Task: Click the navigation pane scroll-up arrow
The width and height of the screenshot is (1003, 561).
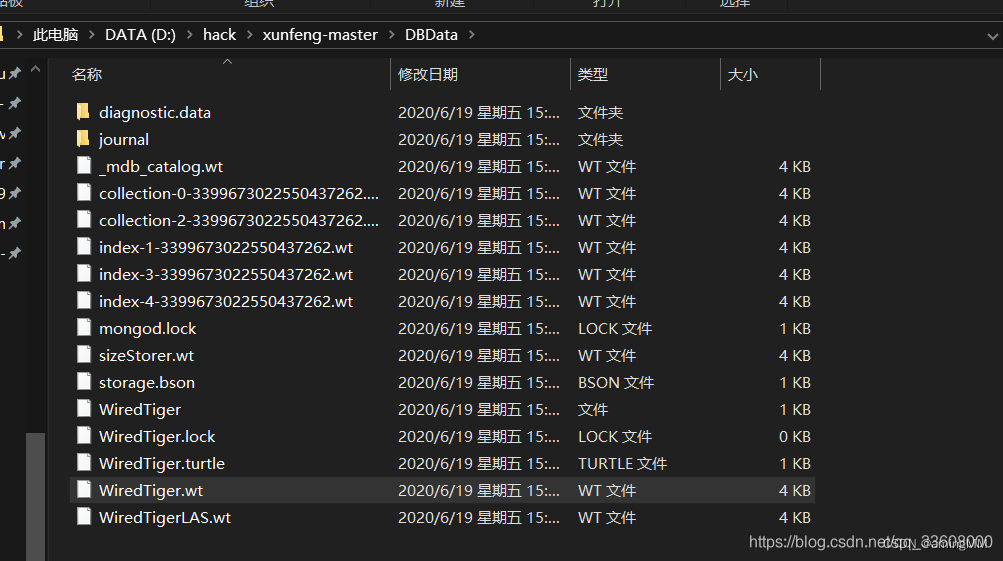Action: (36, 68)
